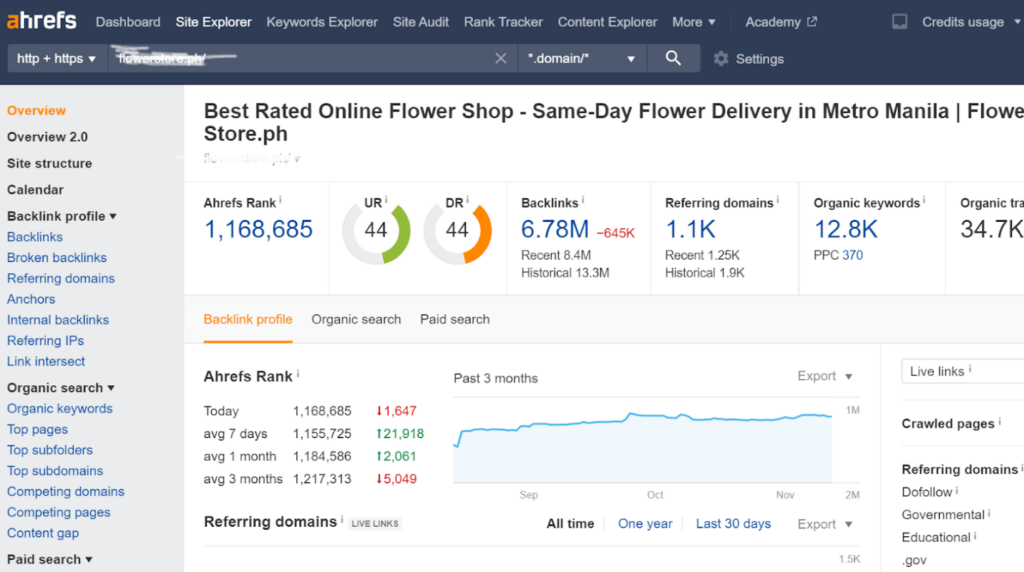Select One year range for Referring domains
The width and height of the screenshot is (1024, 572).
tap(645, 524)
